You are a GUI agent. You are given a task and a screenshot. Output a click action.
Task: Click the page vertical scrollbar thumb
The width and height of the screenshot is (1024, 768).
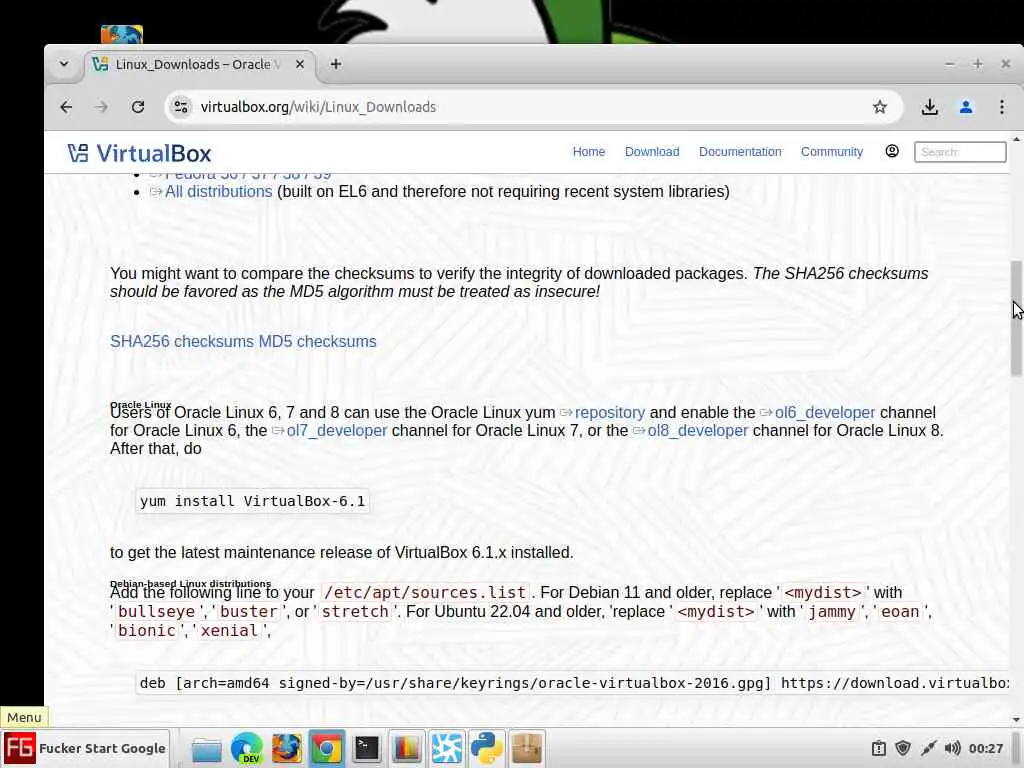point(1016,318)
